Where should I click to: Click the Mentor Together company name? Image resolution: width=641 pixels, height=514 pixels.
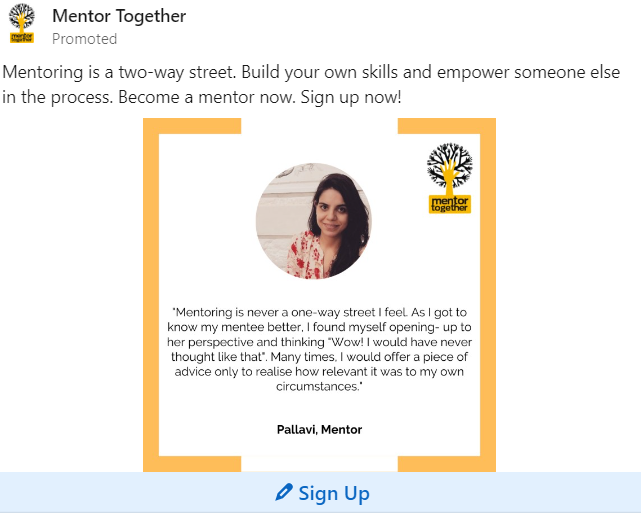pyautogui.click(x=119, y=16)
